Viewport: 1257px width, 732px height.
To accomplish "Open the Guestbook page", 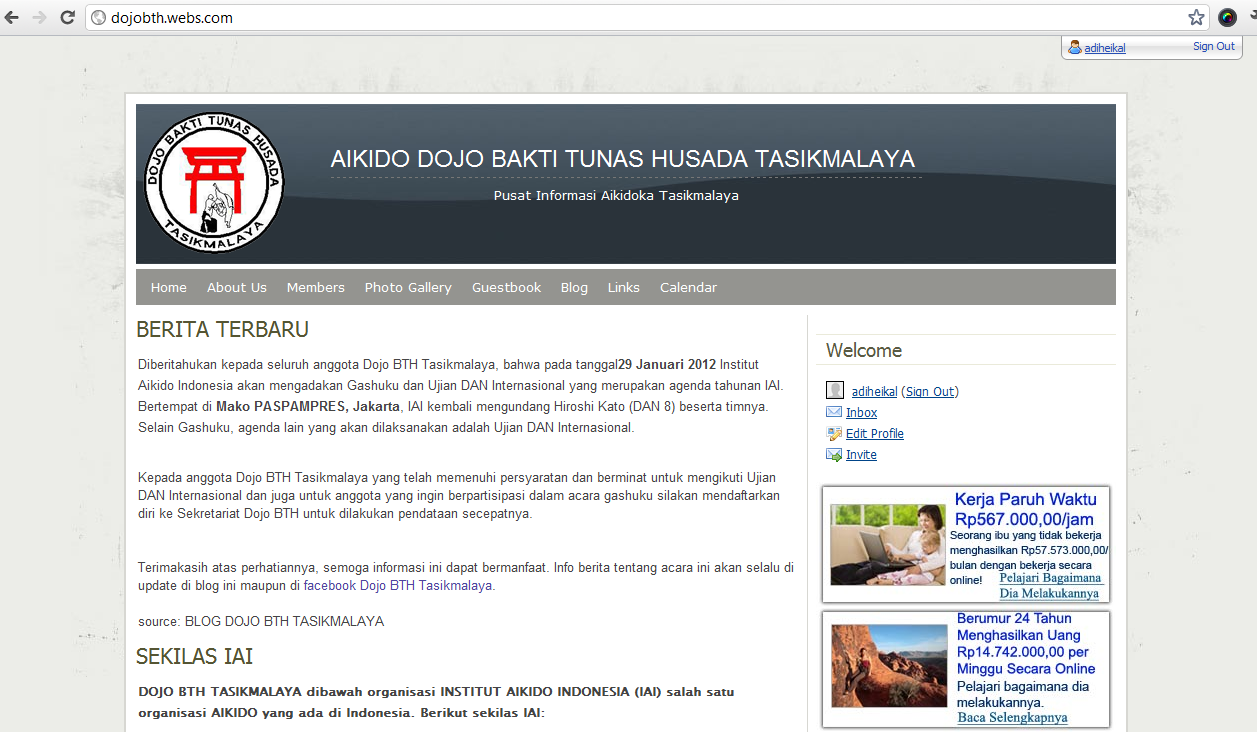I will coord(507,287).
